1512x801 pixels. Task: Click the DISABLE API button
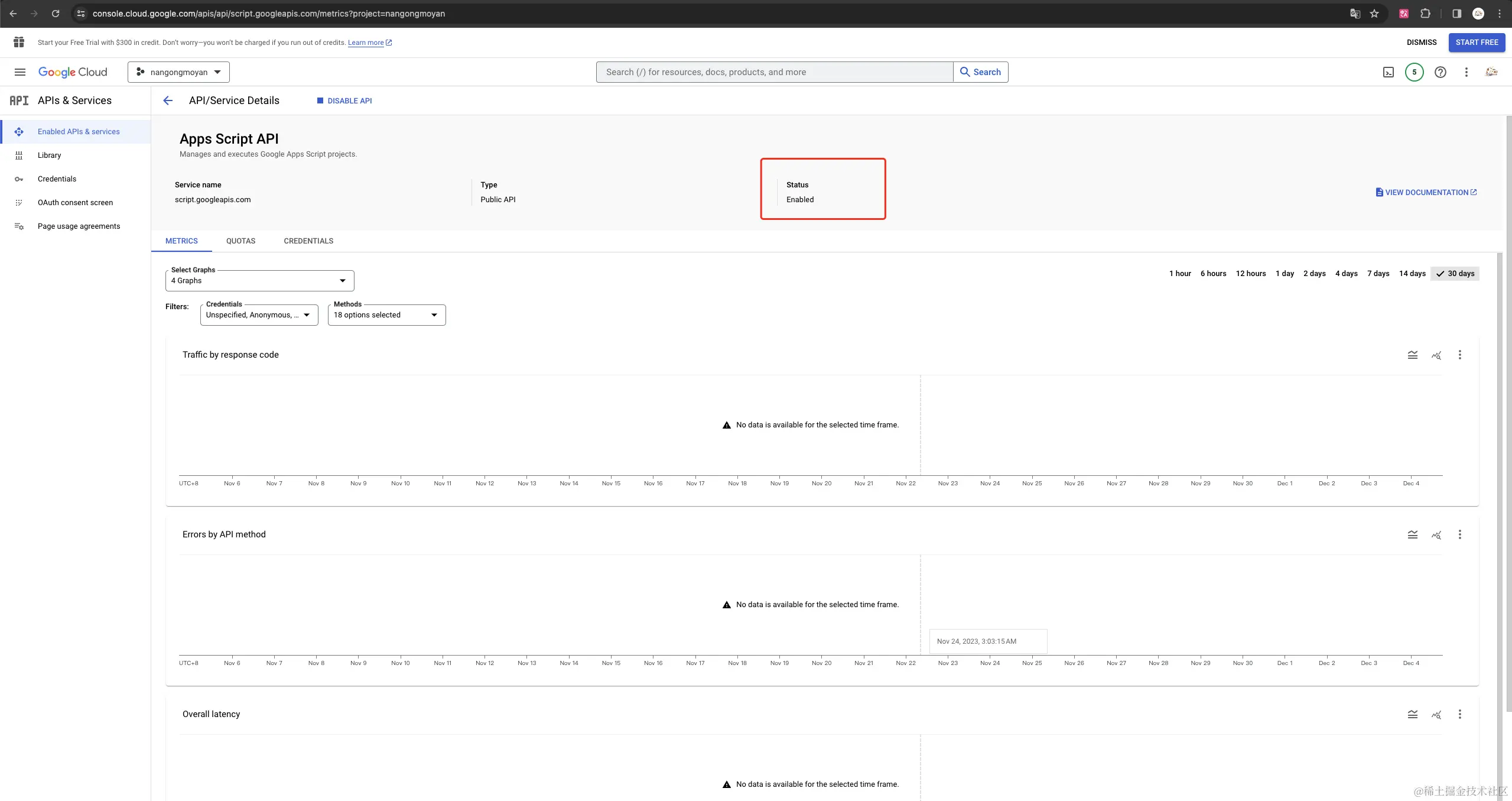[344, 101]
